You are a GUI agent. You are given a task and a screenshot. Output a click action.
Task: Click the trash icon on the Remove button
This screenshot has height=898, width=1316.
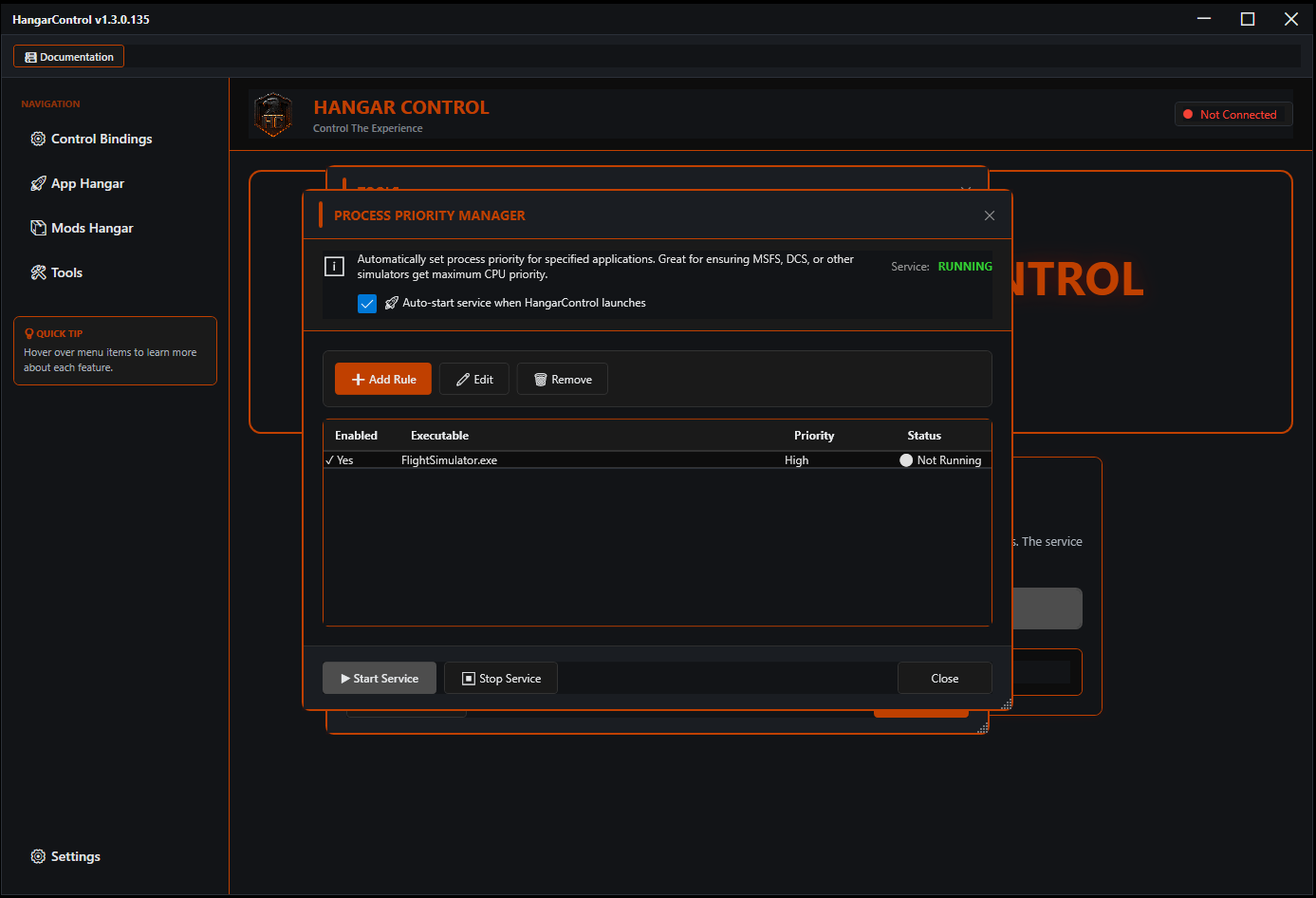539,379
